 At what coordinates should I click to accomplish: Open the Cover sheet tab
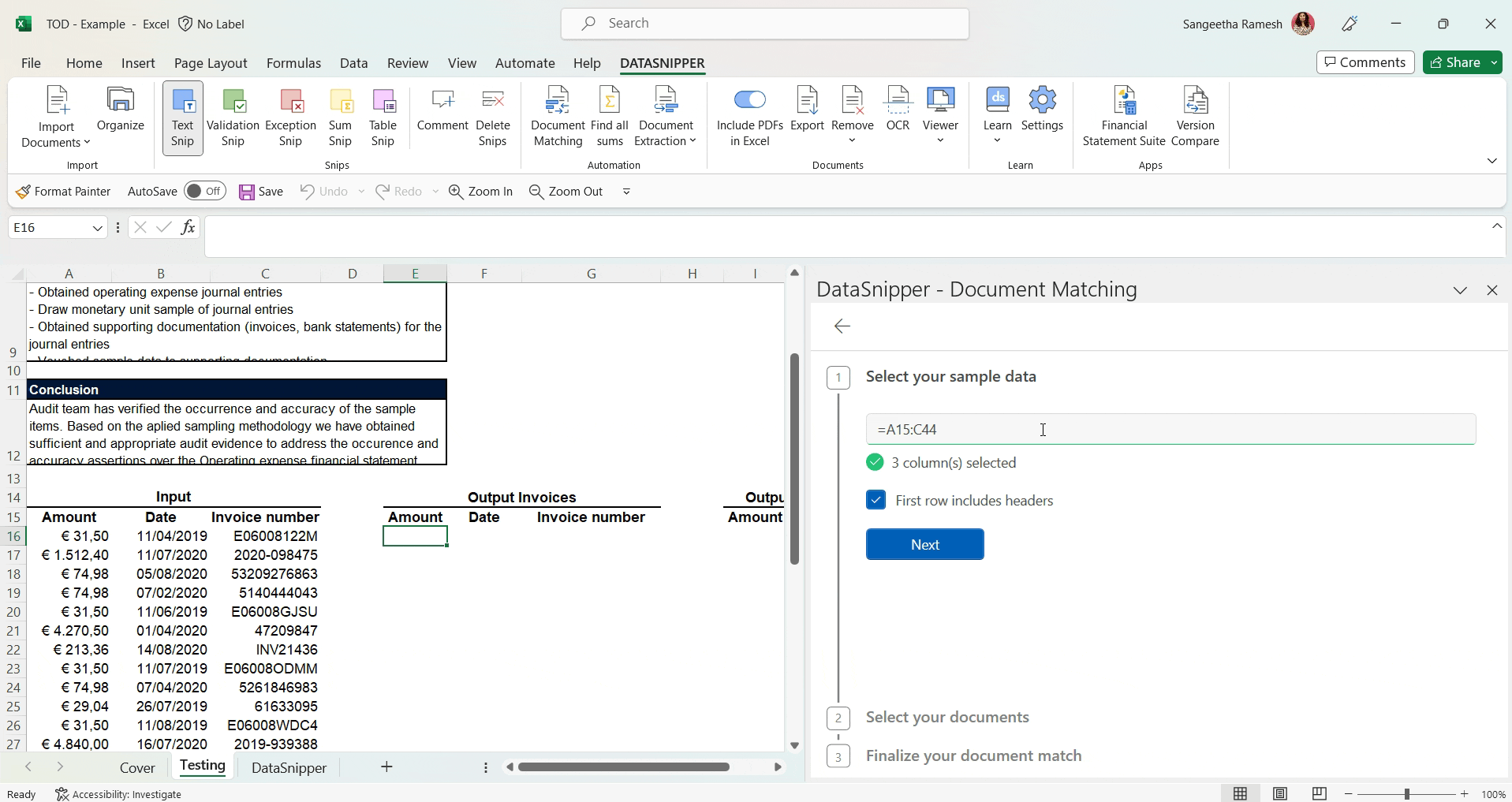click(x=137, y=767)
